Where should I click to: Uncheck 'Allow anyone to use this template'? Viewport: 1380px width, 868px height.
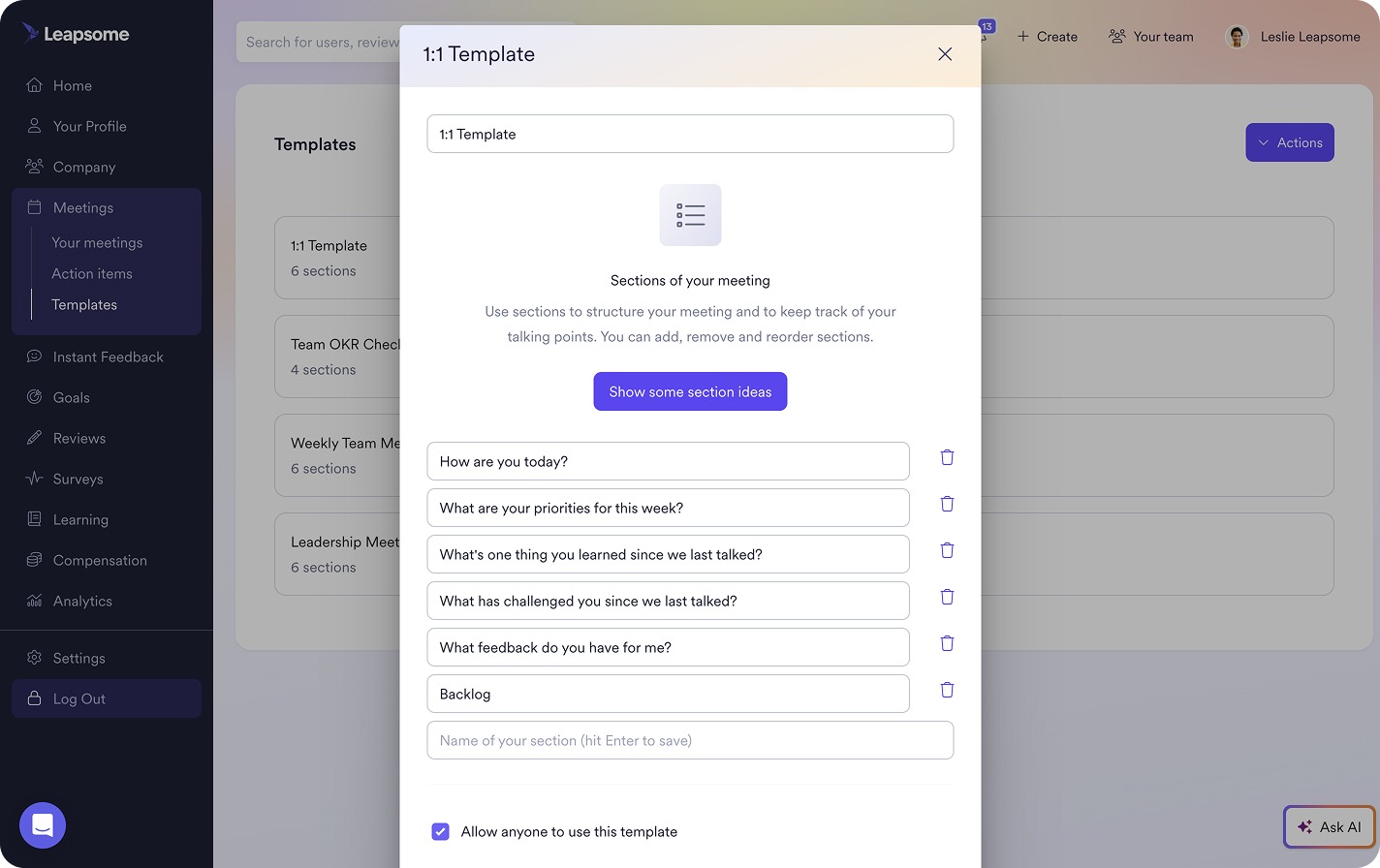[441, 831]
